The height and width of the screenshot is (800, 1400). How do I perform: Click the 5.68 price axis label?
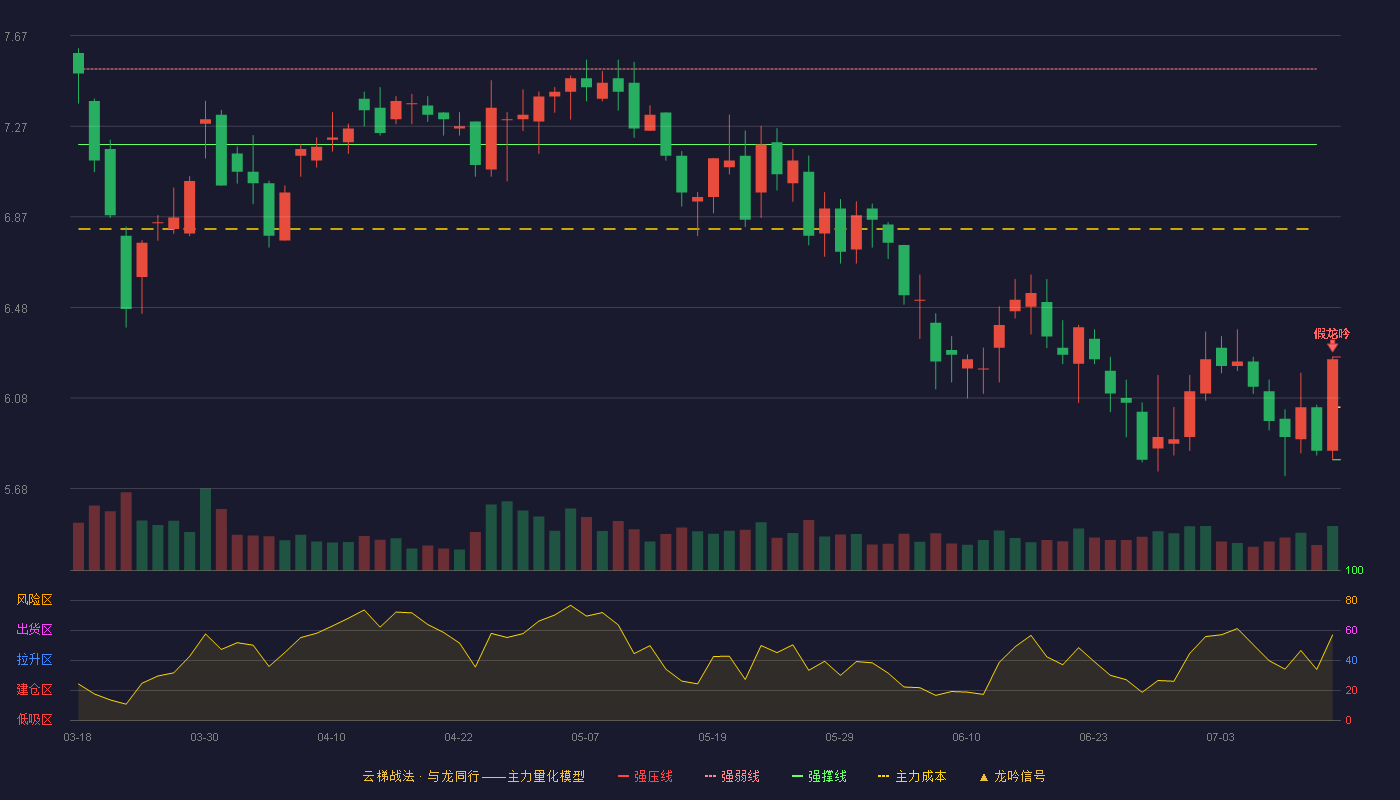click(15, 490)
